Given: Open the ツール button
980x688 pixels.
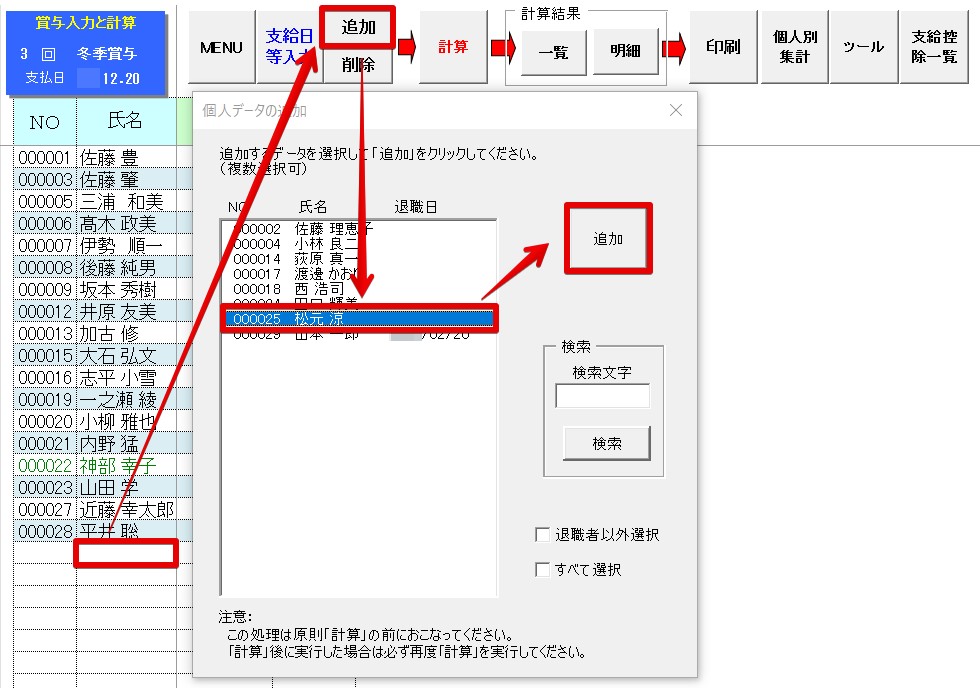Looking at the screenshot, I should click(x=863, y=48).
